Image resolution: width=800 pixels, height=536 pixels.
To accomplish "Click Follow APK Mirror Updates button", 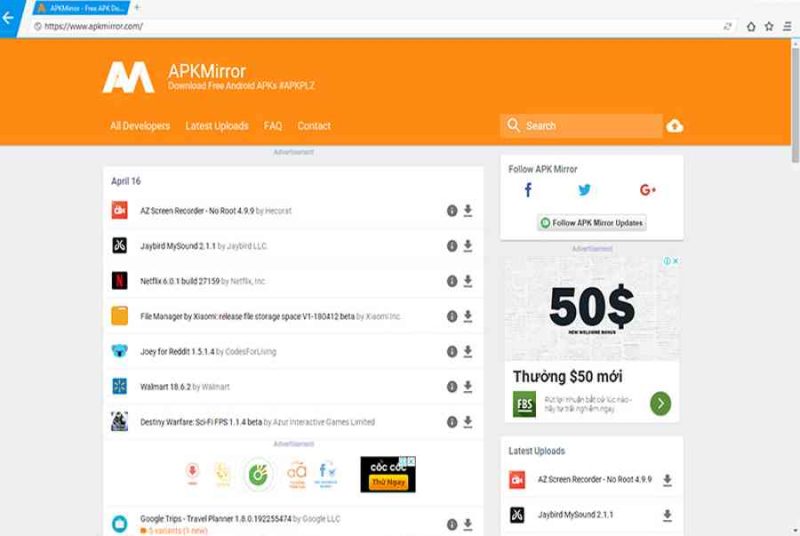I will pyautogui.click(x=592, y=223).
